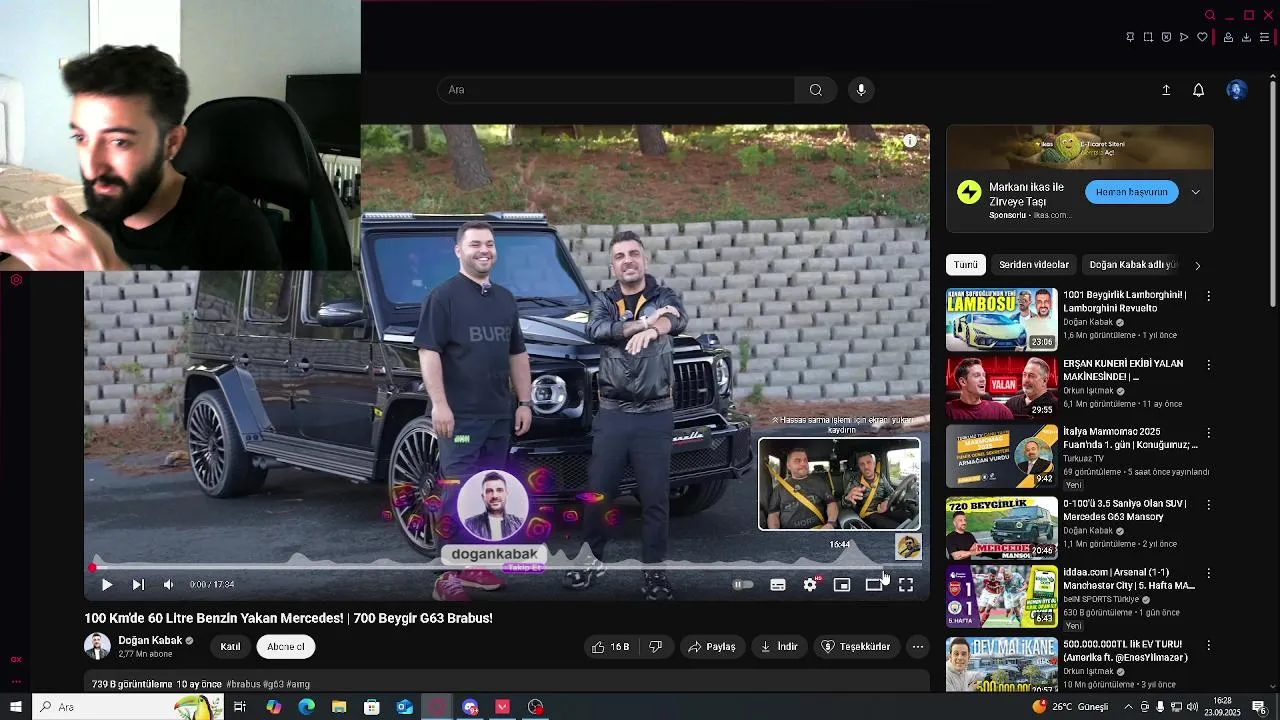The height and width of the screenshot is (720, 1280).
Task: Open options for G63 Mansory video
Action: (1208, 504)
